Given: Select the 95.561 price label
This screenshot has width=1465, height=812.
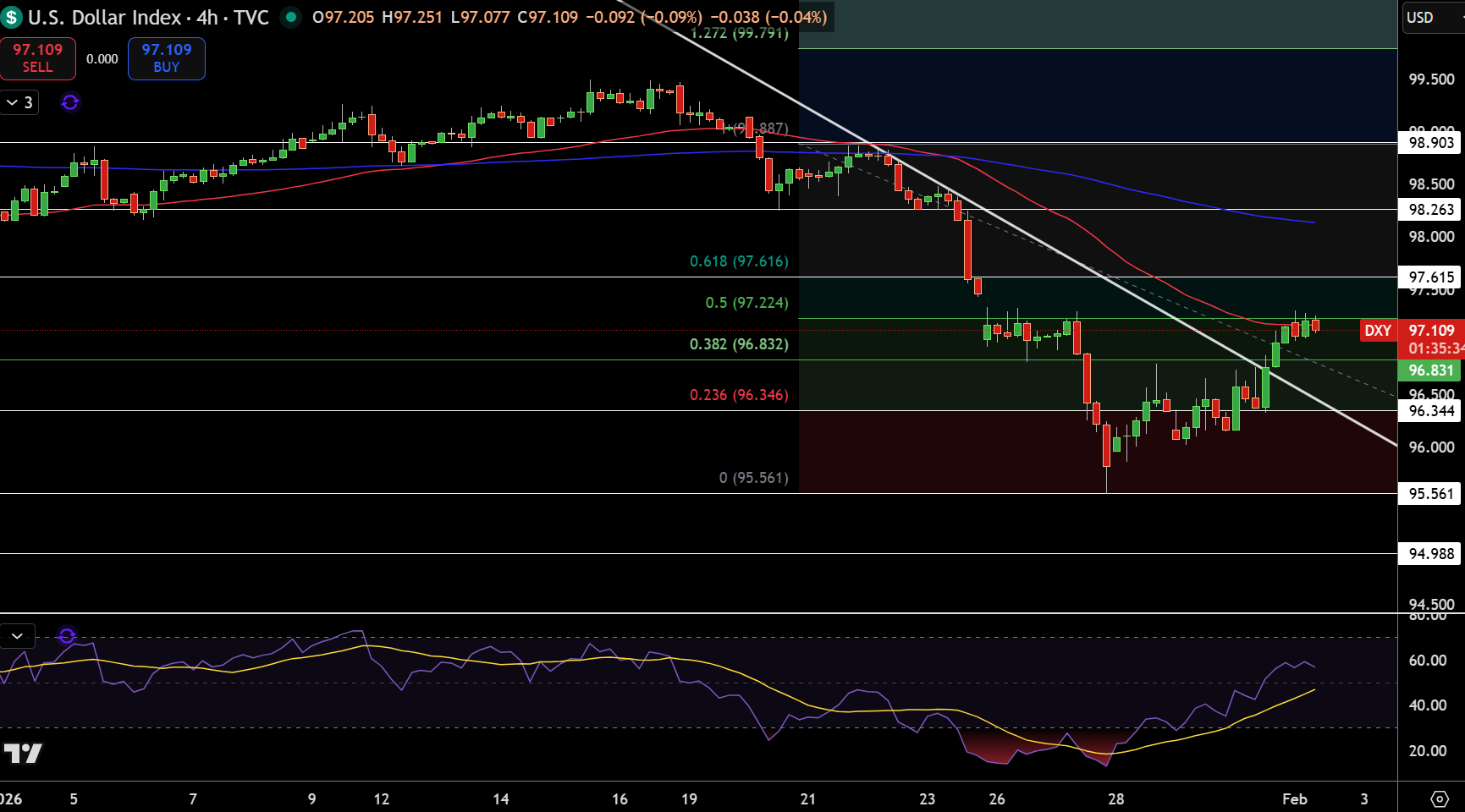Looking at the screenshot, I should click(1431, 494).
